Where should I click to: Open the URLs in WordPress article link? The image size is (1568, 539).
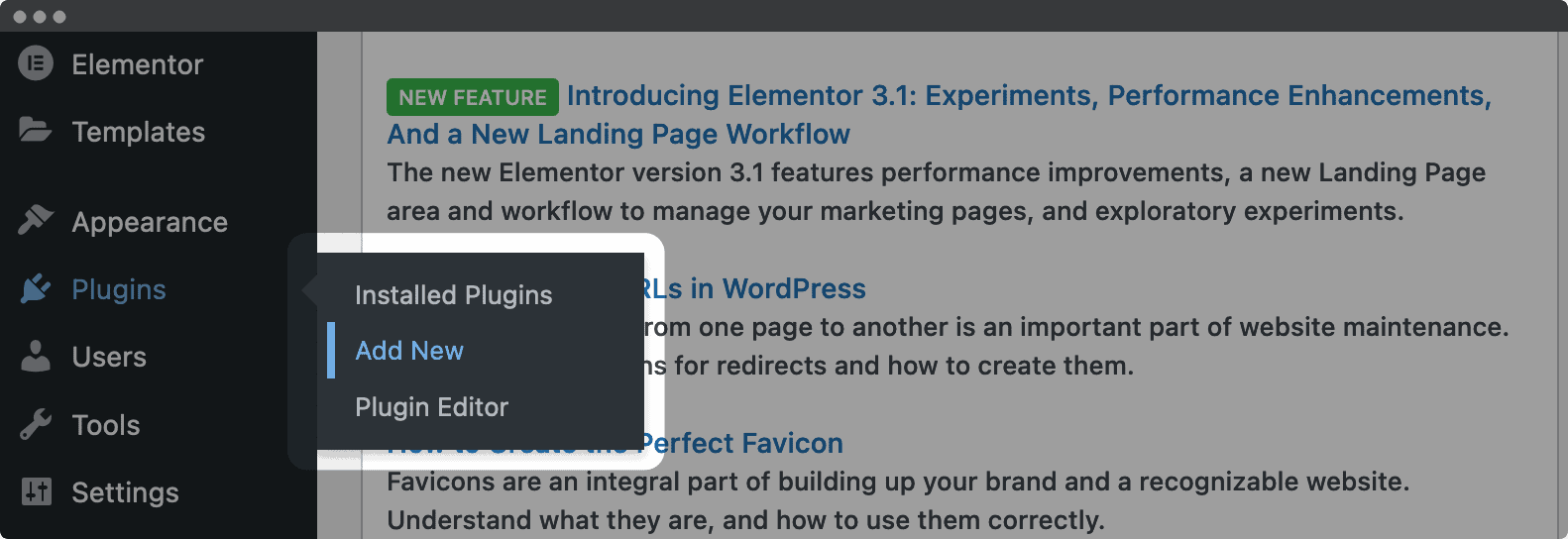pyautogui.click(x=753, y=288)
